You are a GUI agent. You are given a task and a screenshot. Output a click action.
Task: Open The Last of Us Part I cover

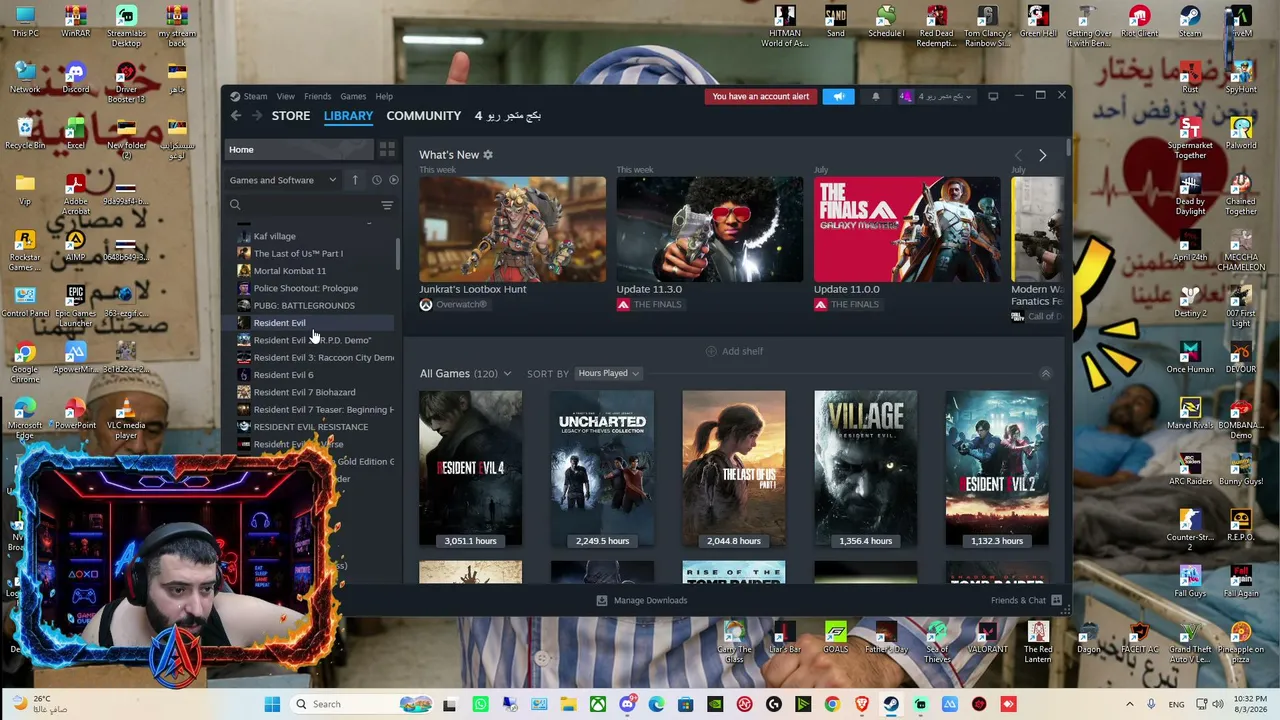(734, 469)
